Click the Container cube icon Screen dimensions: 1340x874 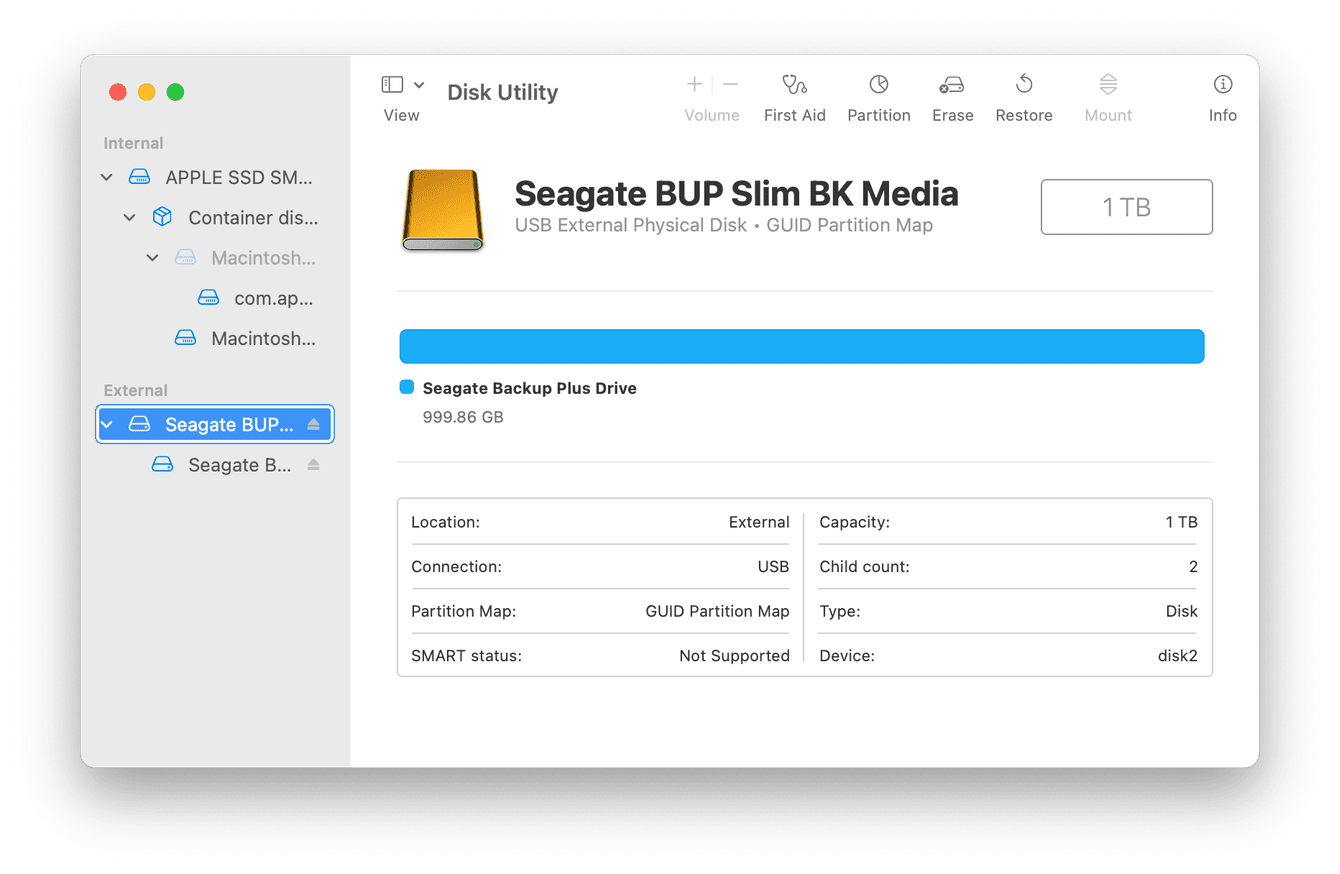[x=162, y=217]
